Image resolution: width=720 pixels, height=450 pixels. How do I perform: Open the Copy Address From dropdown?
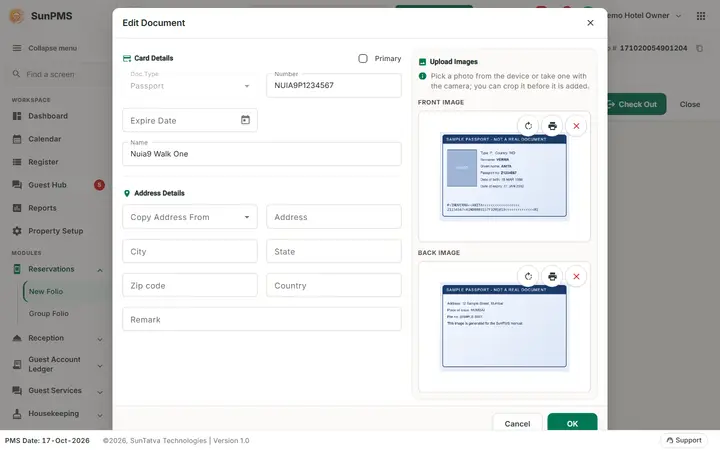190,217
